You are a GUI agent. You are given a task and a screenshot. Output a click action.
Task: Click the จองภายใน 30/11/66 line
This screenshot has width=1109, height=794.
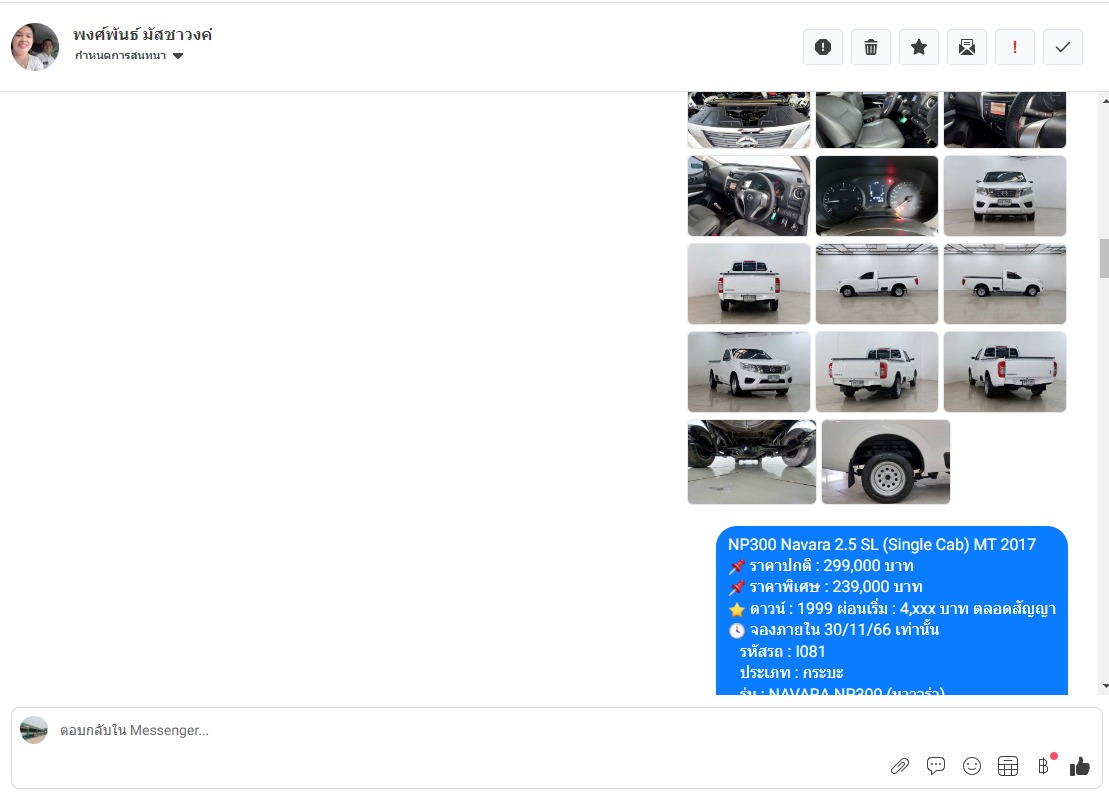835,629
